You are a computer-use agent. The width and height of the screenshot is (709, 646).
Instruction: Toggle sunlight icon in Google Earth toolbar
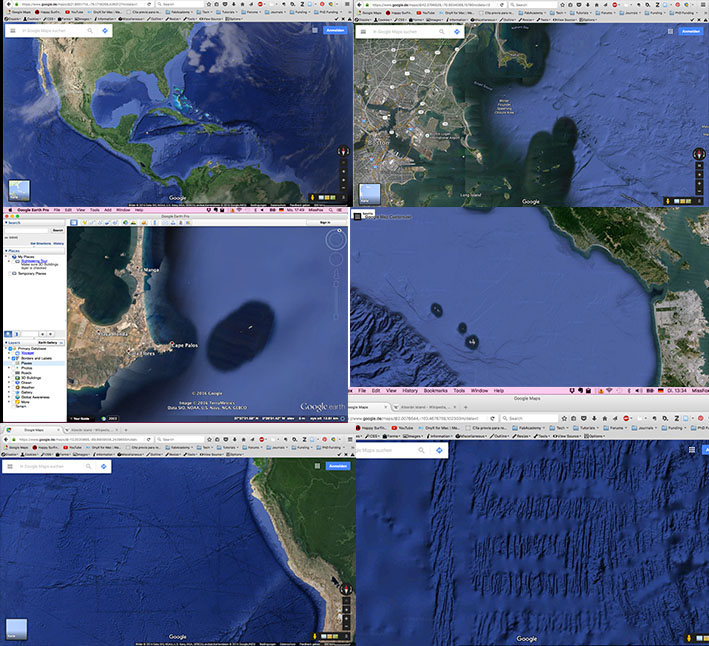pyautogui.click(x=134, y=222)
